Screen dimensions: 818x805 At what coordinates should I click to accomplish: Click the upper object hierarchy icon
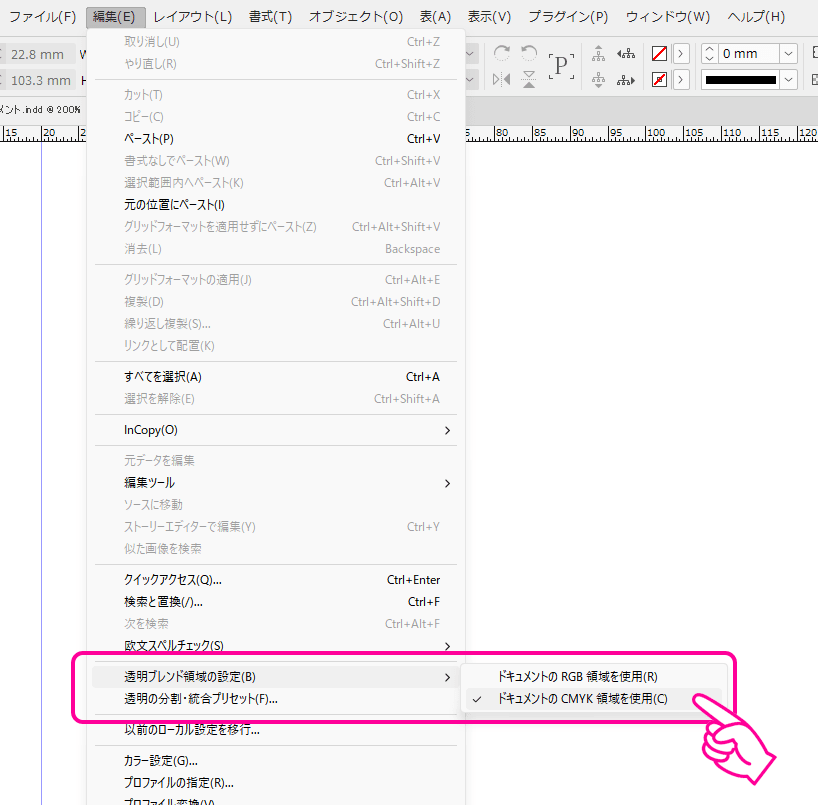point(599,55)
